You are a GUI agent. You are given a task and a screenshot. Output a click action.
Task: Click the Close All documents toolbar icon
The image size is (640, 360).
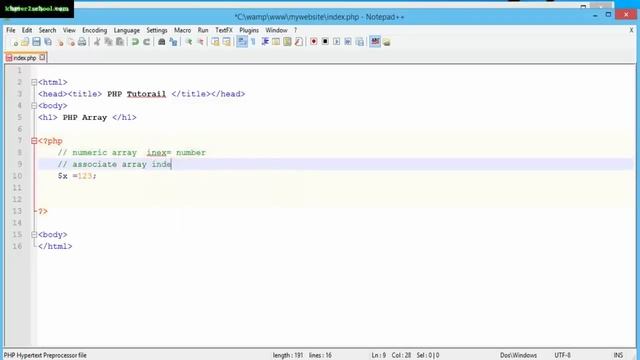[x=71, y=42]
